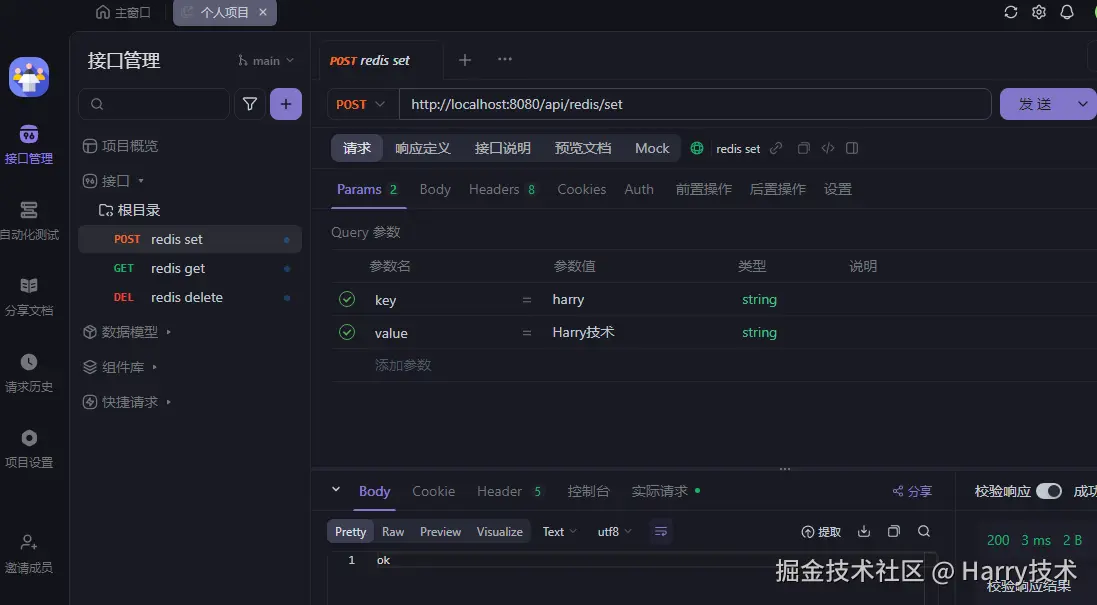The image size is (1097, 605).
Task: Close the 个人项目 tab
Action: pyautogui.click(x=263, y=12)
